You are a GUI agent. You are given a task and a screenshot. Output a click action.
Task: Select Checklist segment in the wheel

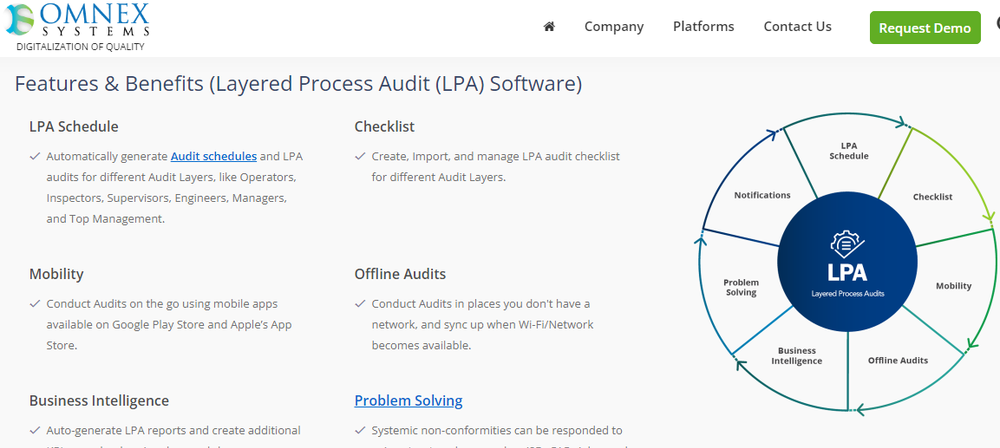click(x=932, y=197)
